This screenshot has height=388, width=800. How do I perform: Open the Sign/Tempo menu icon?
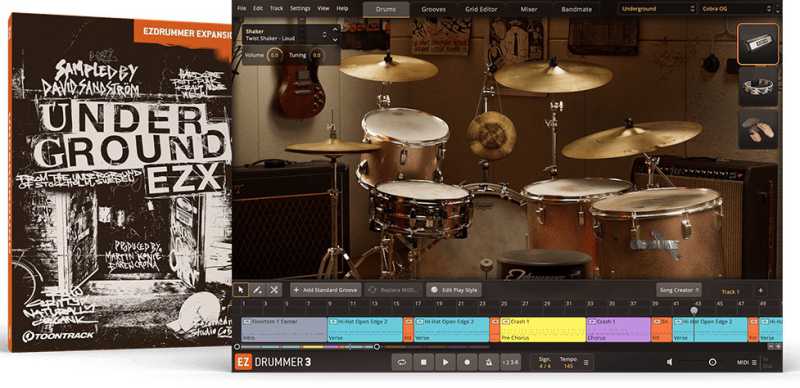(x=586, y=362)
